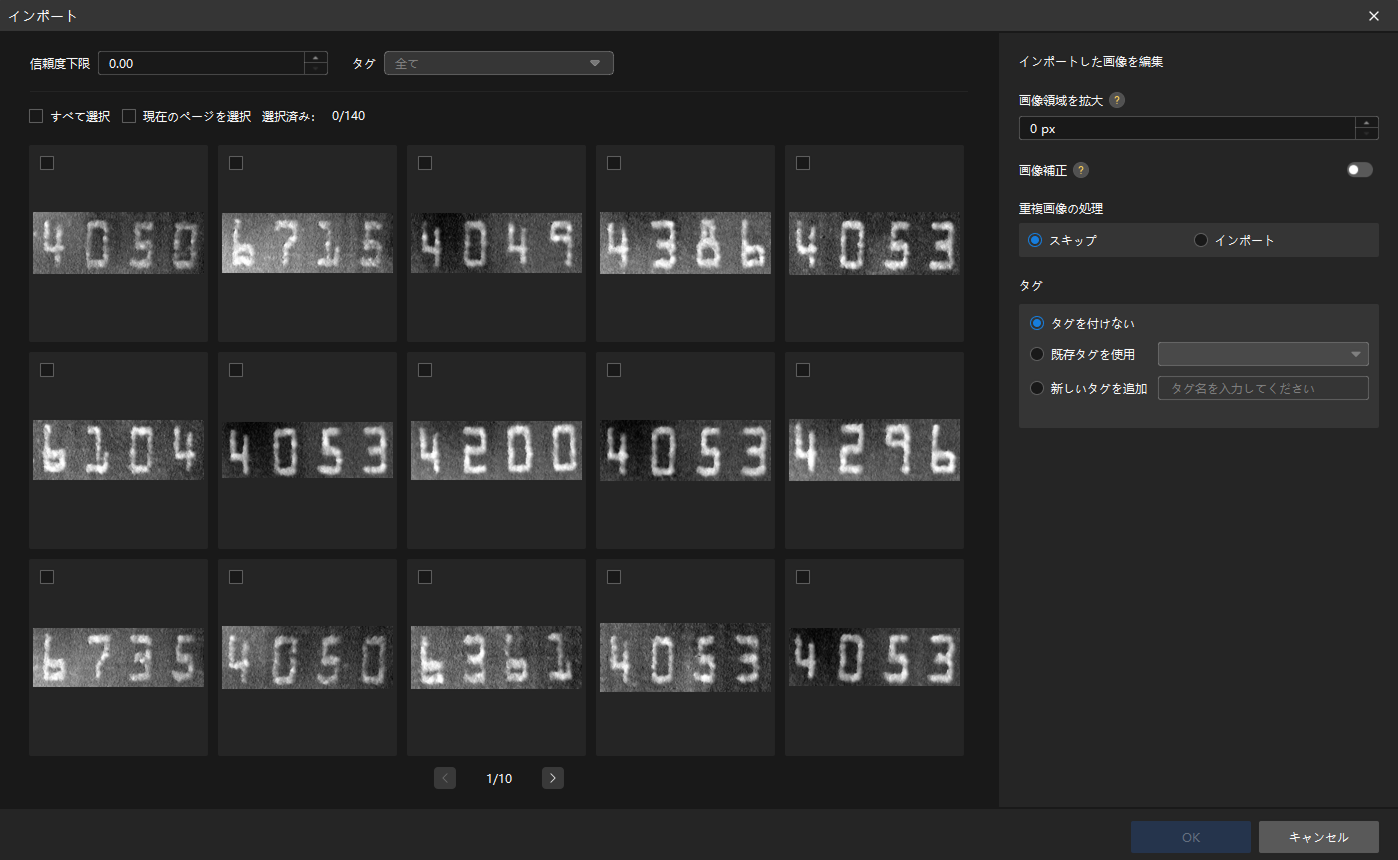Click the new tag name input field
This screenshot has width=1398, height=860.
(1263, 388)
